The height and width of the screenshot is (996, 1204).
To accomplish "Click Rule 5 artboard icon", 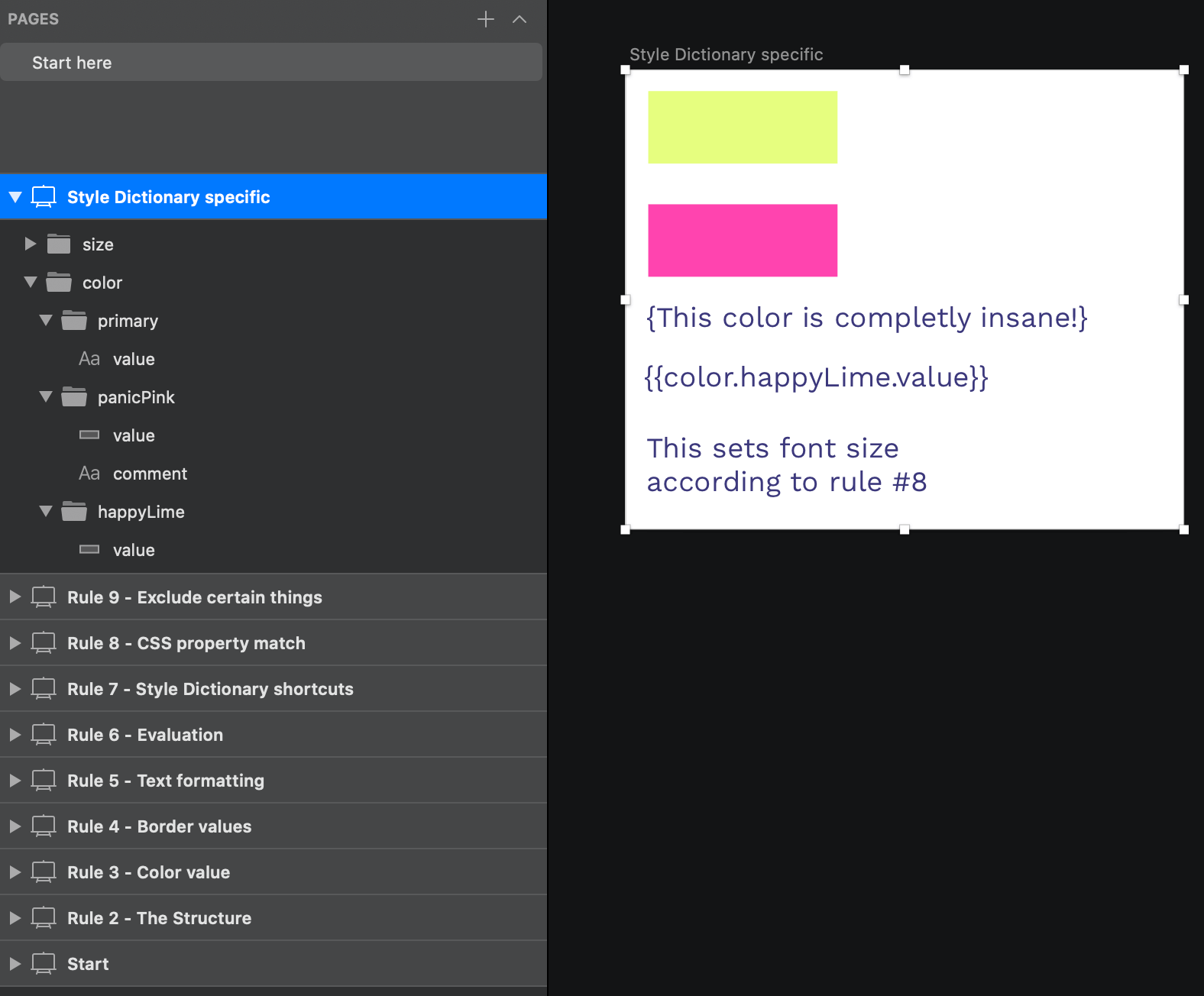I will [44, 780].
